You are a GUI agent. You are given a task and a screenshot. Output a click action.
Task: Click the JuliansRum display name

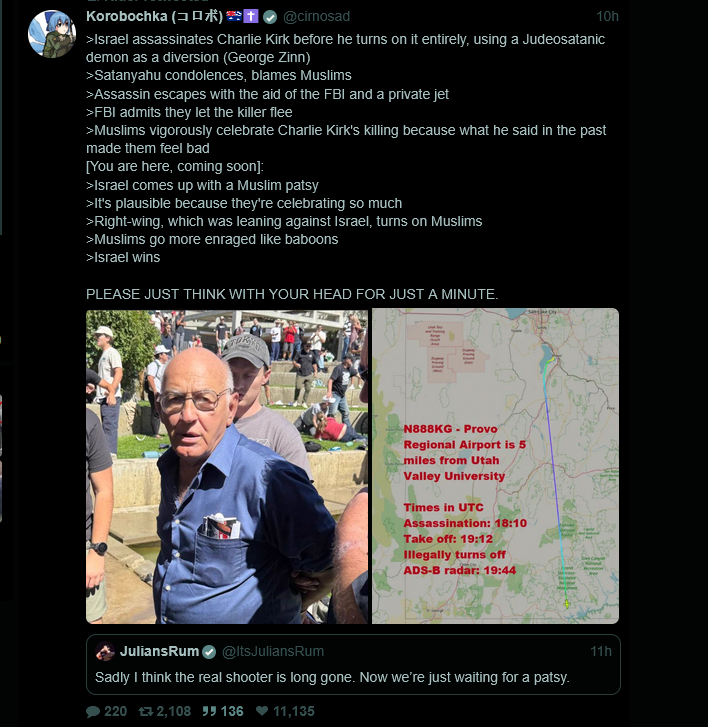point(159,651)
